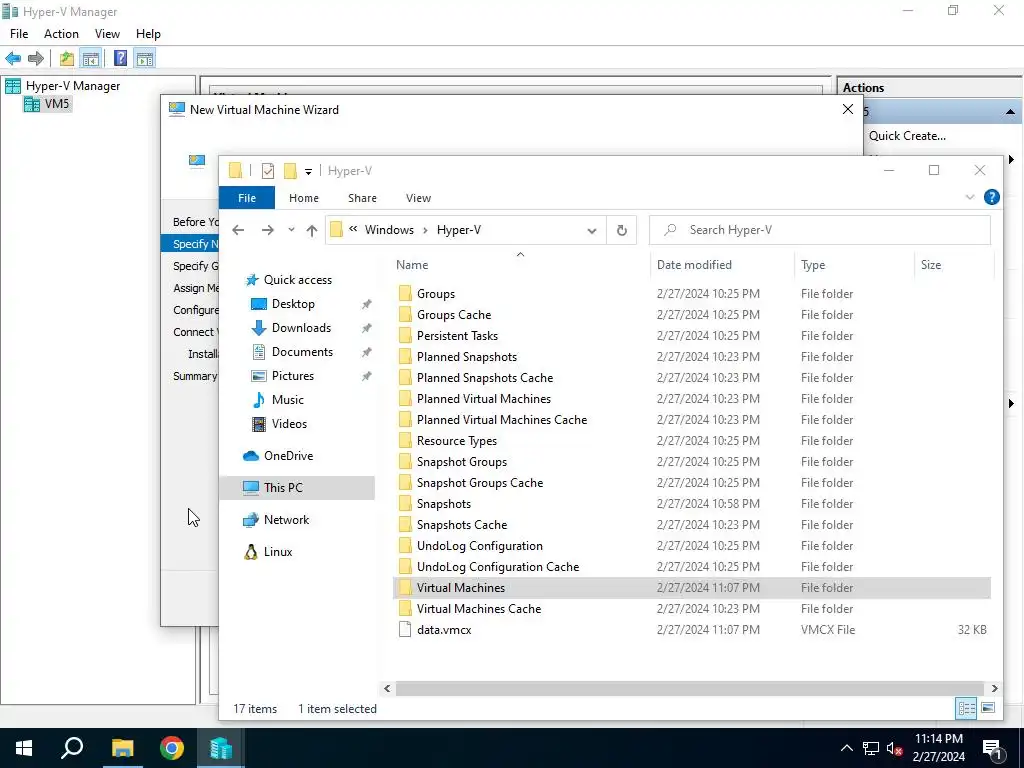Click the Refresh button beside the address bar
This screenshot has width=1024, height=768.
[622, 230]
